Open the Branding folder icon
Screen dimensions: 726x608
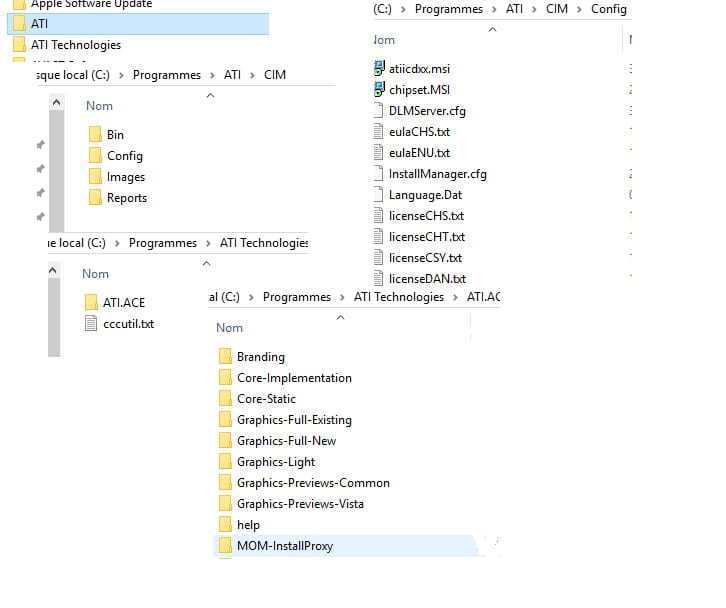coord(225,357)
